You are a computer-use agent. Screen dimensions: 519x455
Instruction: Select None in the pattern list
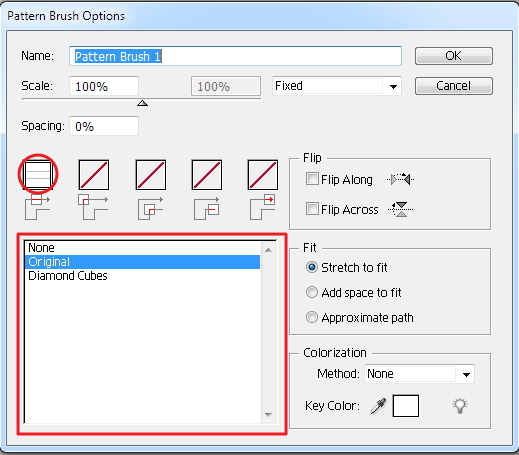click(x=142, y=248)
